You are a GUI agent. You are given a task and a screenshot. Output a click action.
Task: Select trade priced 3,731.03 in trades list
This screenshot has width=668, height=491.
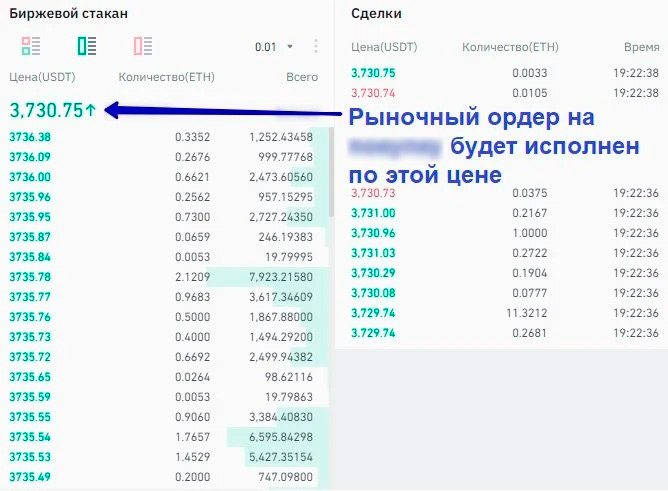505,253
